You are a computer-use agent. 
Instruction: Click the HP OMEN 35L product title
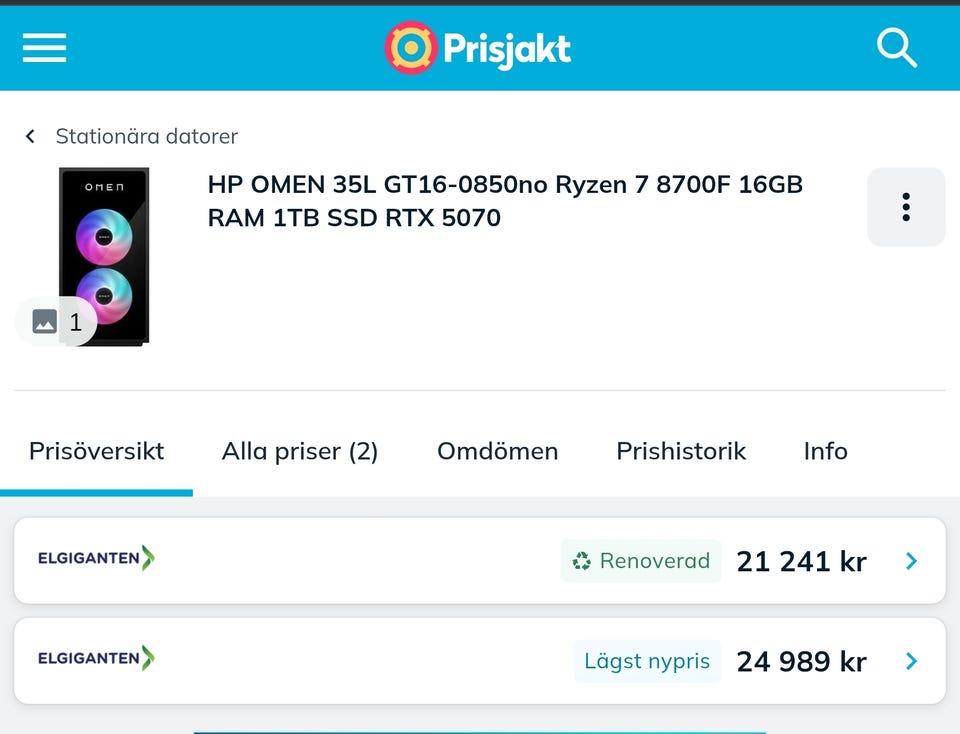coord(505,200)
